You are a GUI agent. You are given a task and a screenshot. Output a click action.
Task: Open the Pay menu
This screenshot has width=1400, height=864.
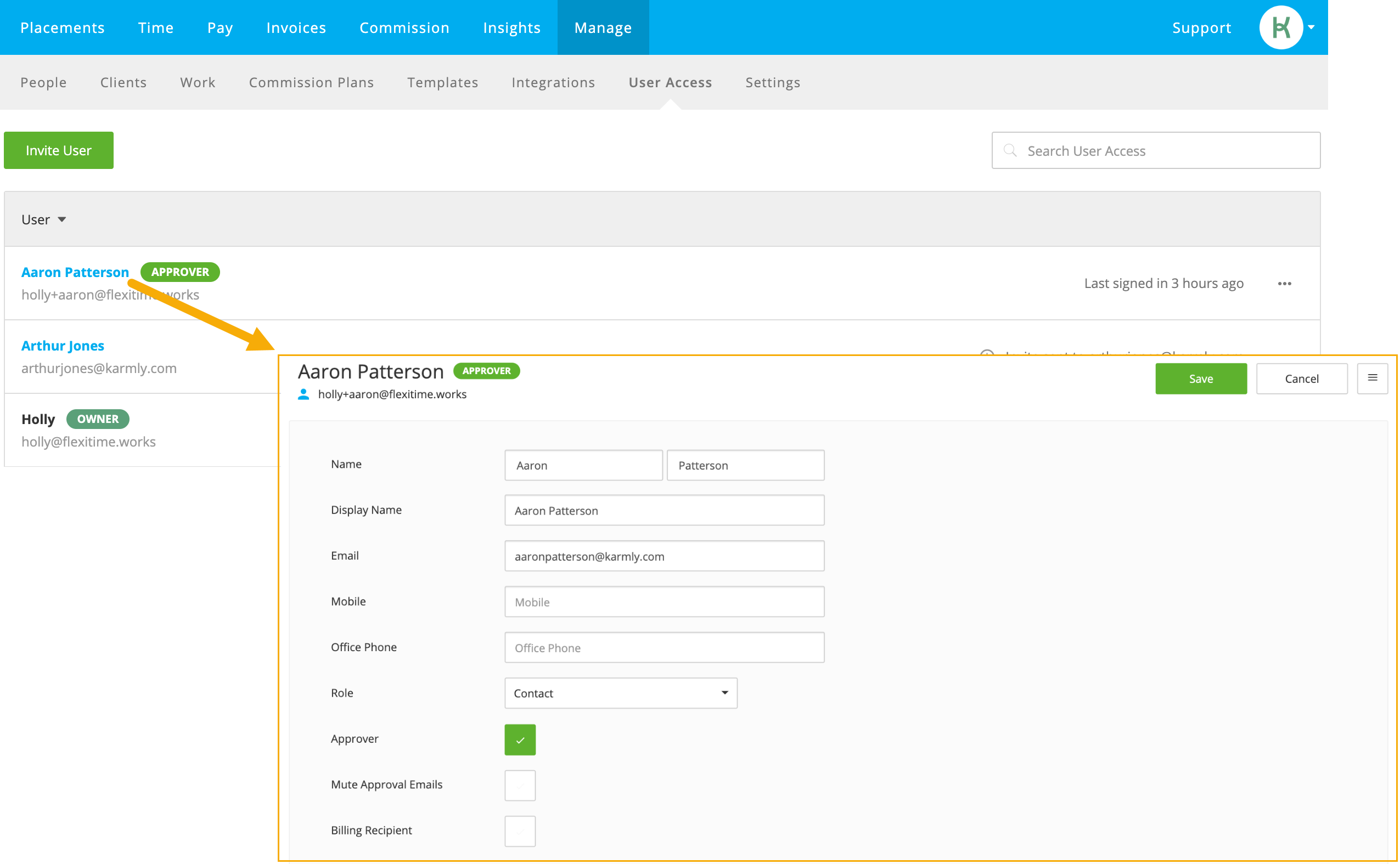(220, 27)
